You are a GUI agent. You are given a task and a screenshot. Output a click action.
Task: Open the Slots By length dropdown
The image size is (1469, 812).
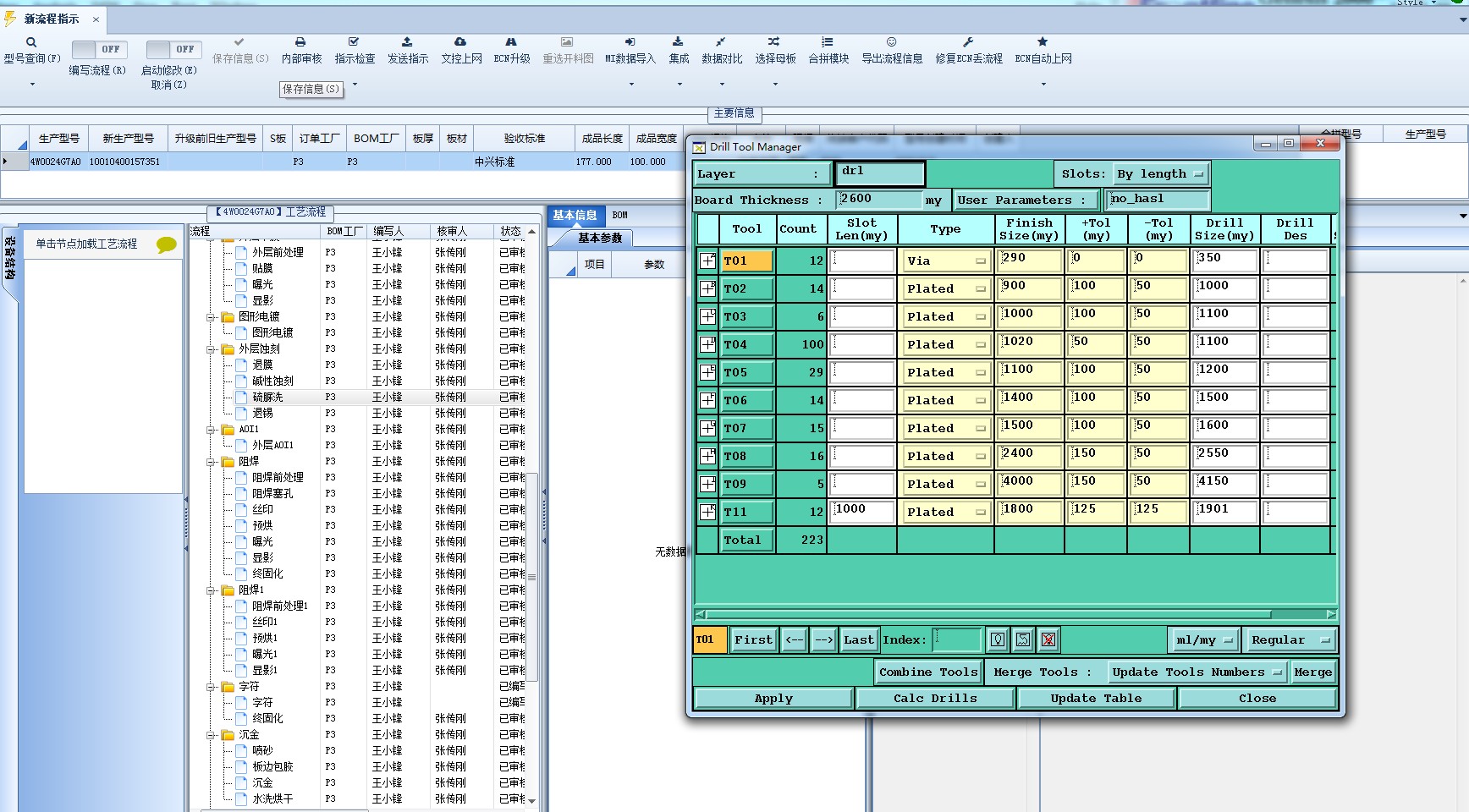click(1160, 174)
